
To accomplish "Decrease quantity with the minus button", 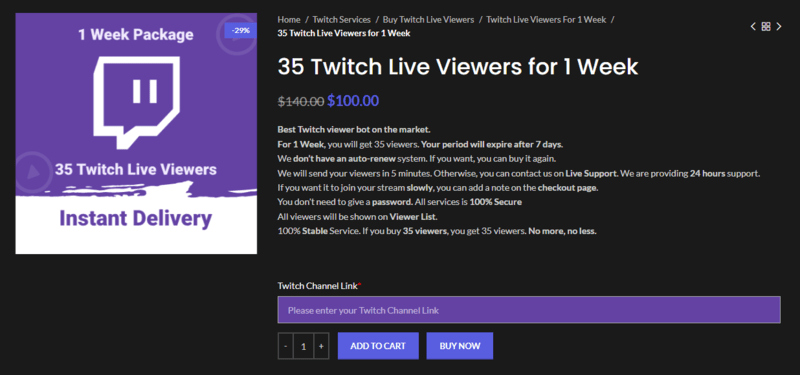I will click(x=285, y=346).
